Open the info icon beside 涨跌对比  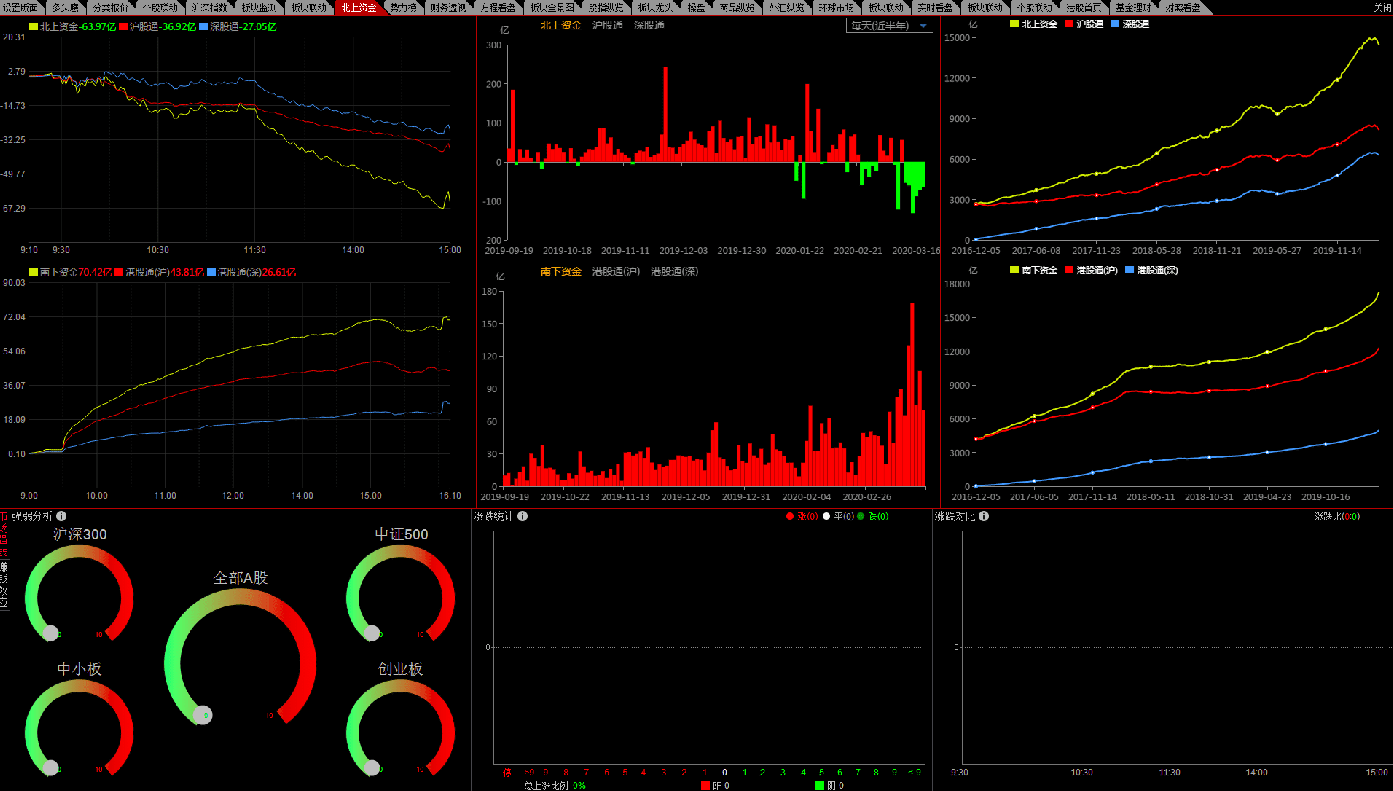click(984, 516)
